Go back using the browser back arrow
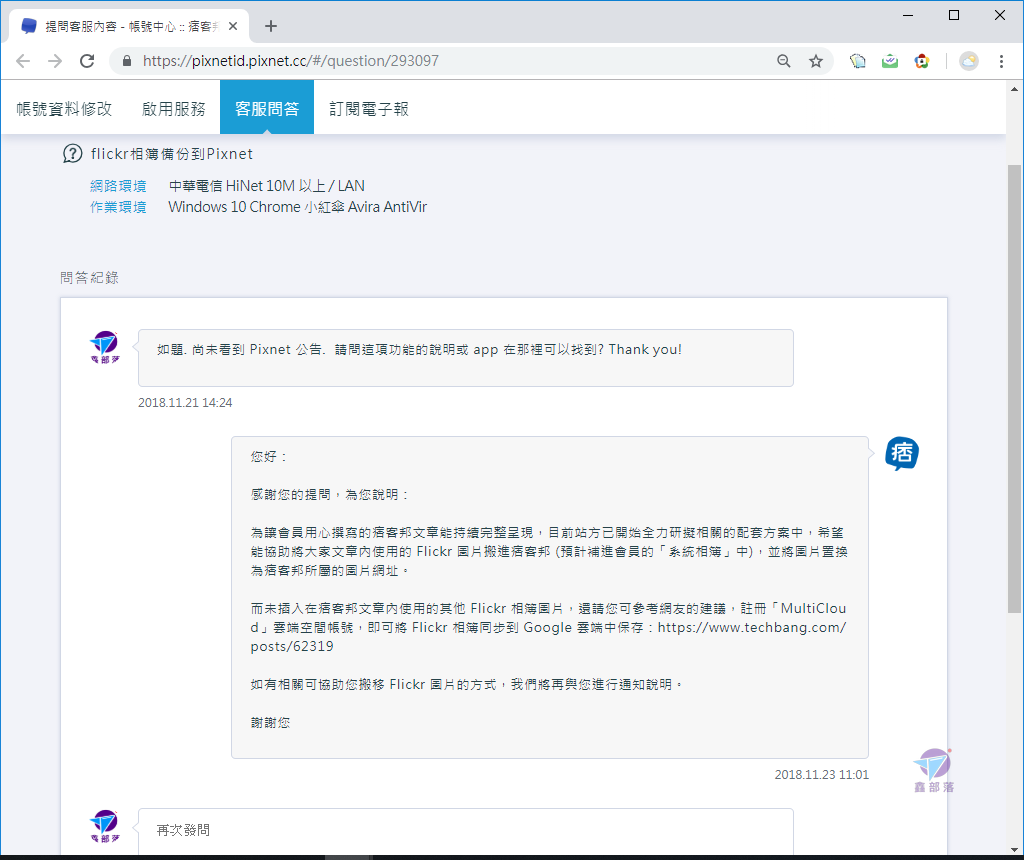 click(x=23, y=61)
